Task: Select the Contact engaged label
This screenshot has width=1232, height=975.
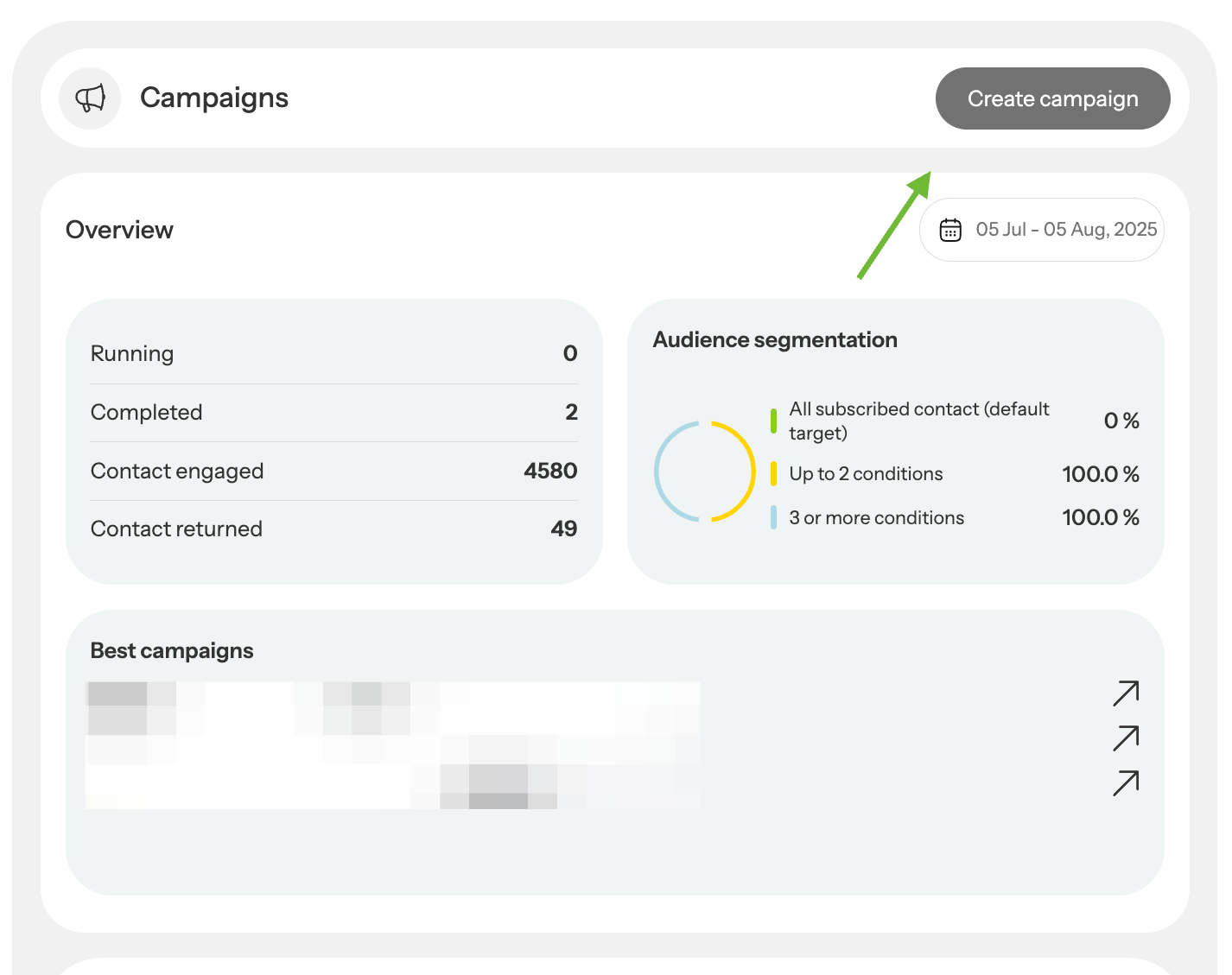Action: click(177, 471)
